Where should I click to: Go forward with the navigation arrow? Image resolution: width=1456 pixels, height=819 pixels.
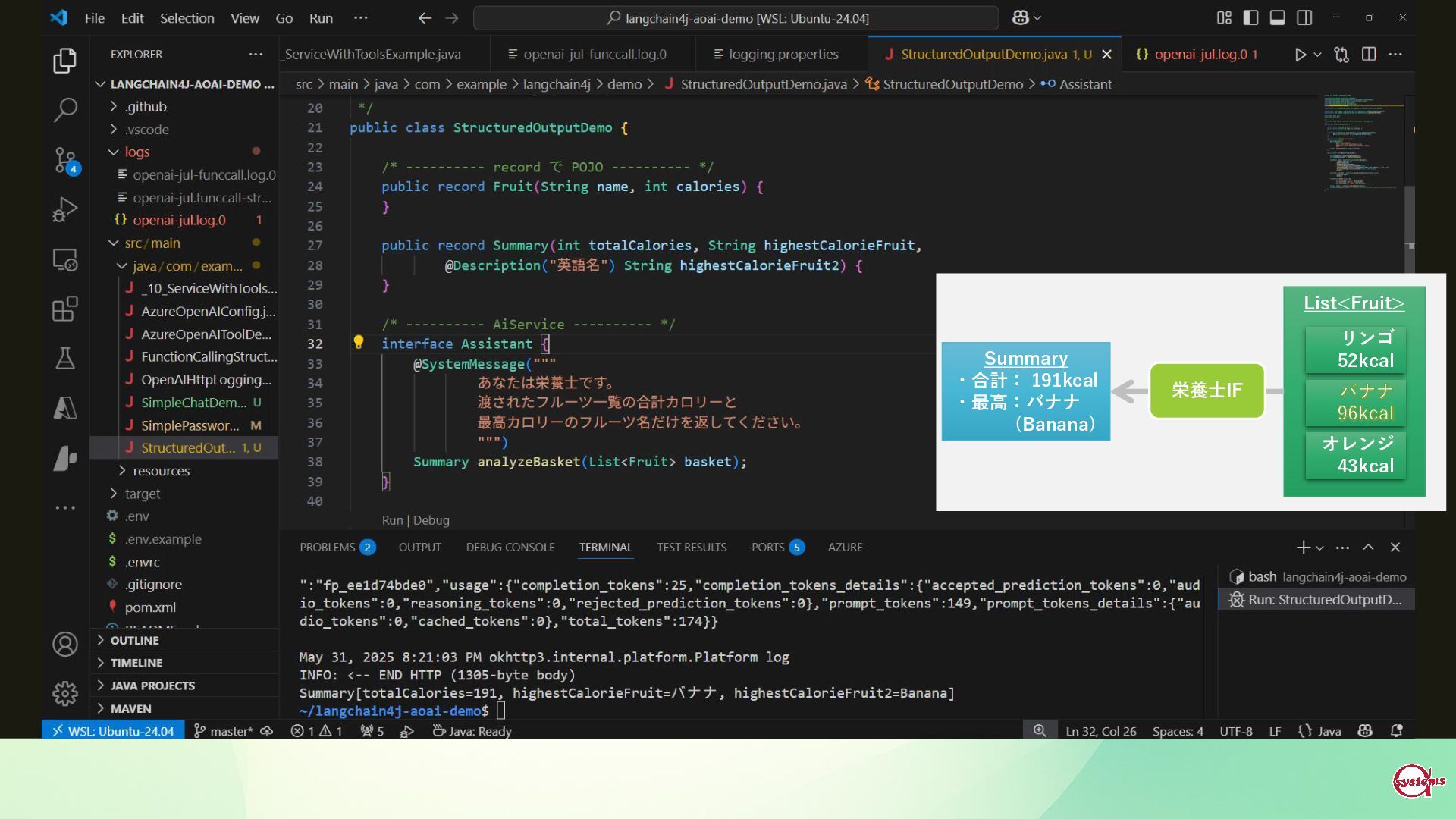[x=452, y=17]
